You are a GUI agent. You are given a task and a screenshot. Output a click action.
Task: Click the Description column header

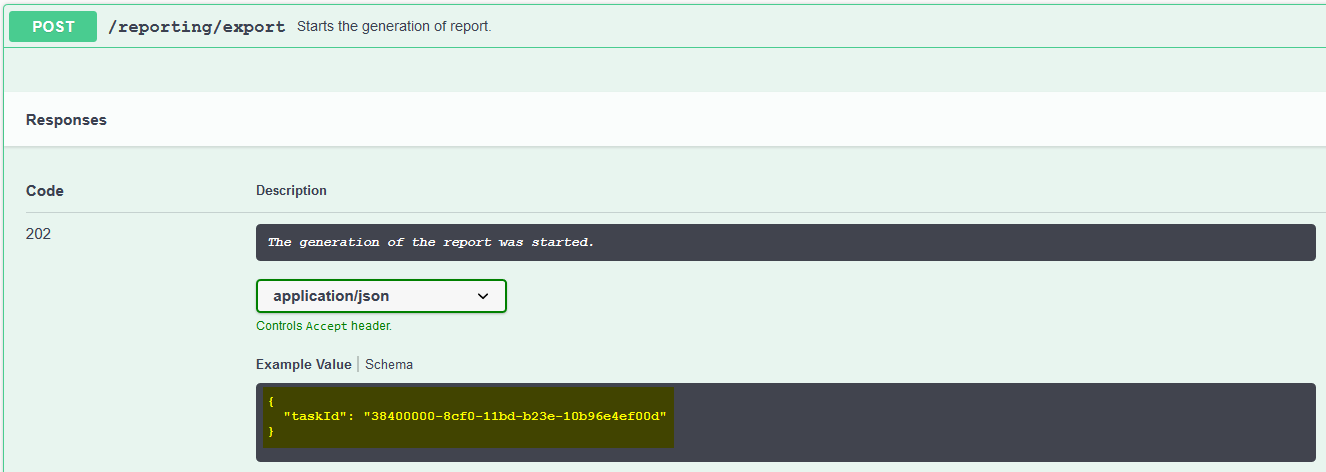coord(291,190)
